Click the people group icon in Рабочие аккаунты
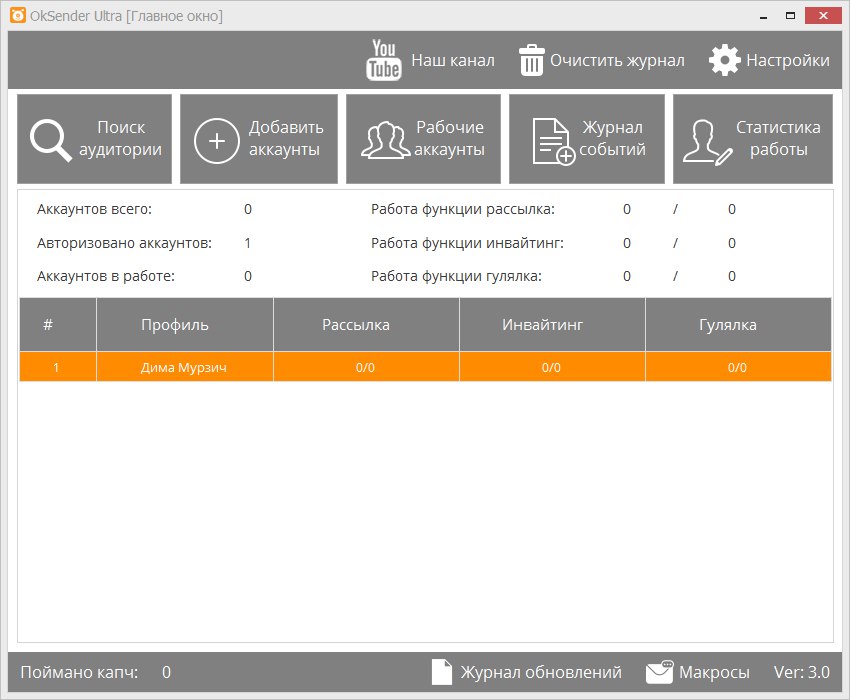 (x=385, y=140)
